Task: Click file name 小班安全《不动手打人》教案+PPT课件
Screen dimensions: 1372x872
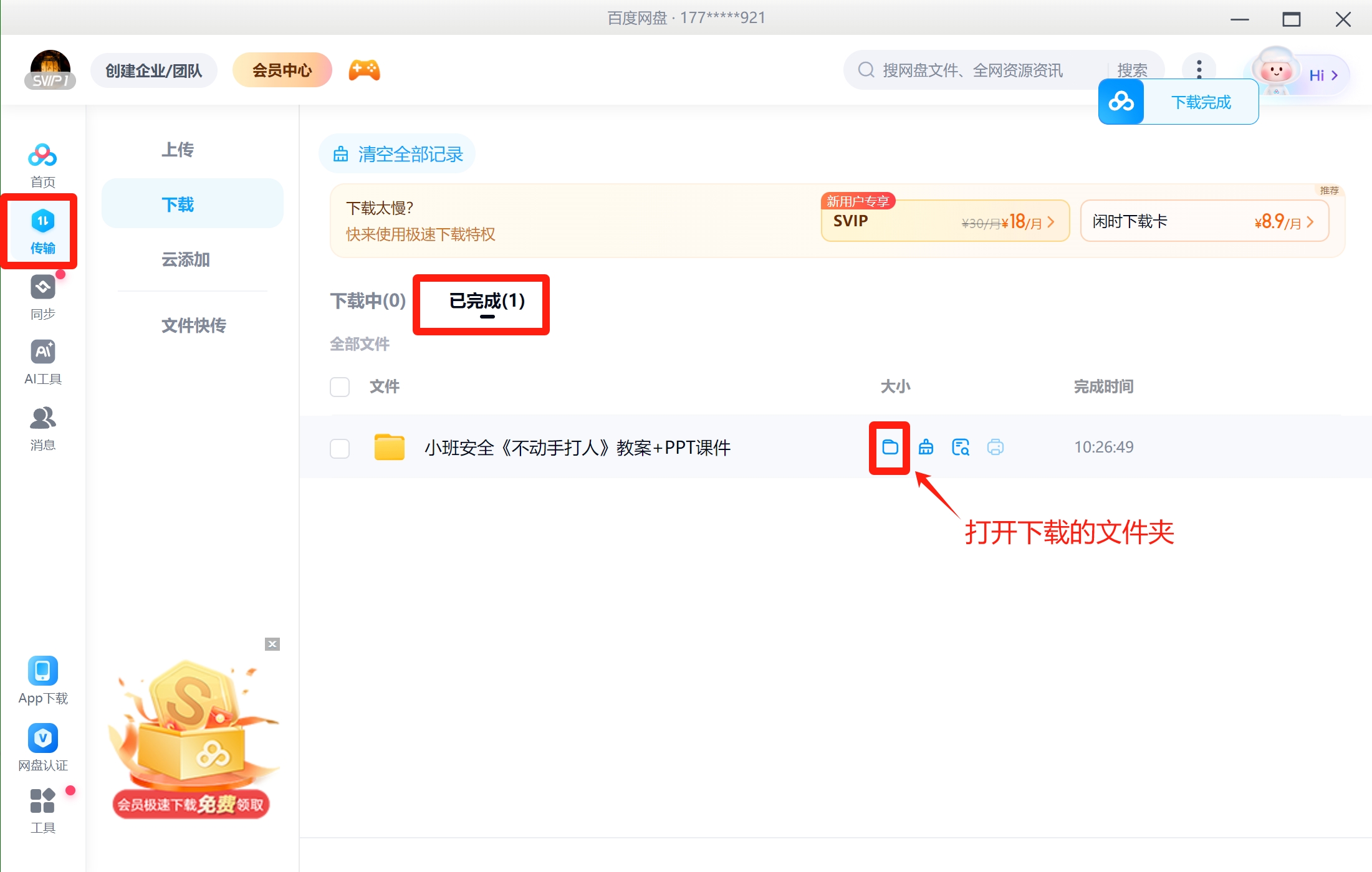Action: pos(577,448)
